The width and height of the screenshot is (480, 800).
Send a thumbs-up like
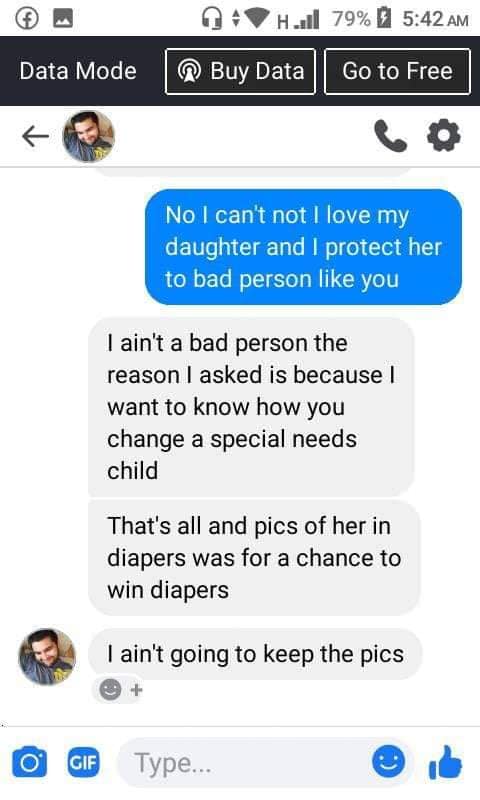pos(445,763)
